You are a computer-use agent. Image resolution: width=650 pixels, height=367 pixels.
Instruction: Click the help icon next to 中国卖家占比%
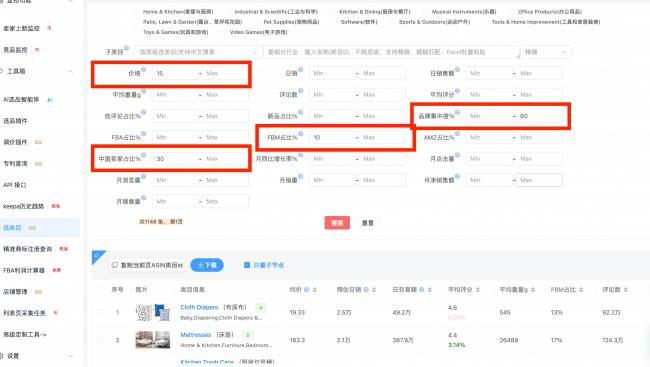[143, 155]
